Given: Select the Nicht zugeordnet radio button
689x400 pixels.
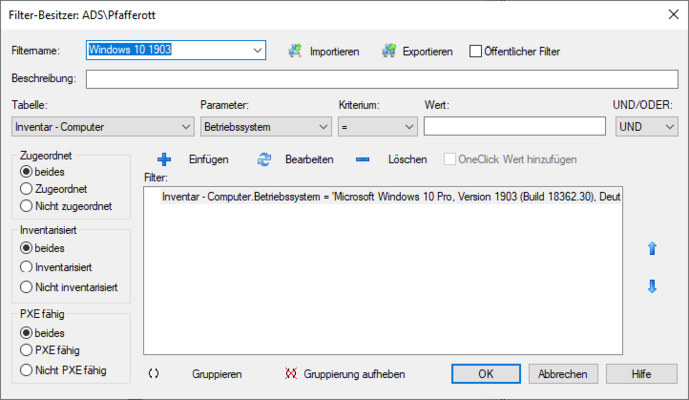Looking at the screenshot, I should coord(26,207).
